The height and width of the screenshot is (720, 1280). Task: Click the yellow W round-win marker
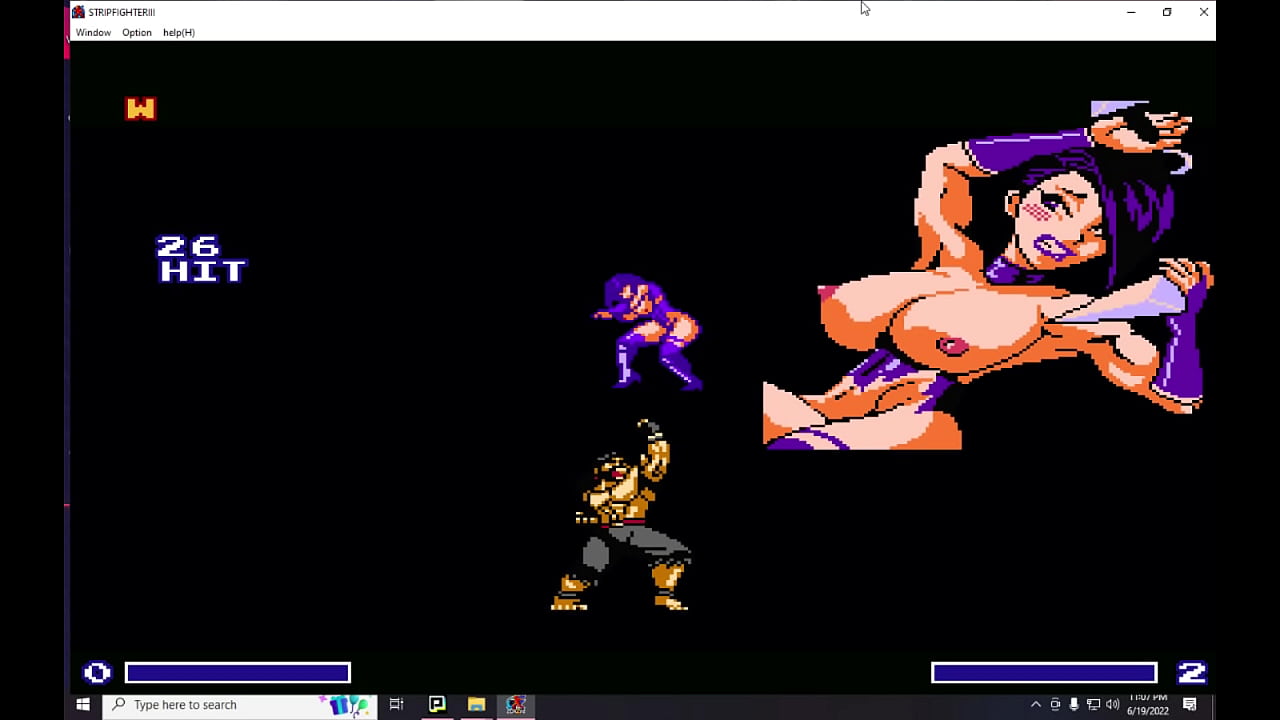pos(140,109)
